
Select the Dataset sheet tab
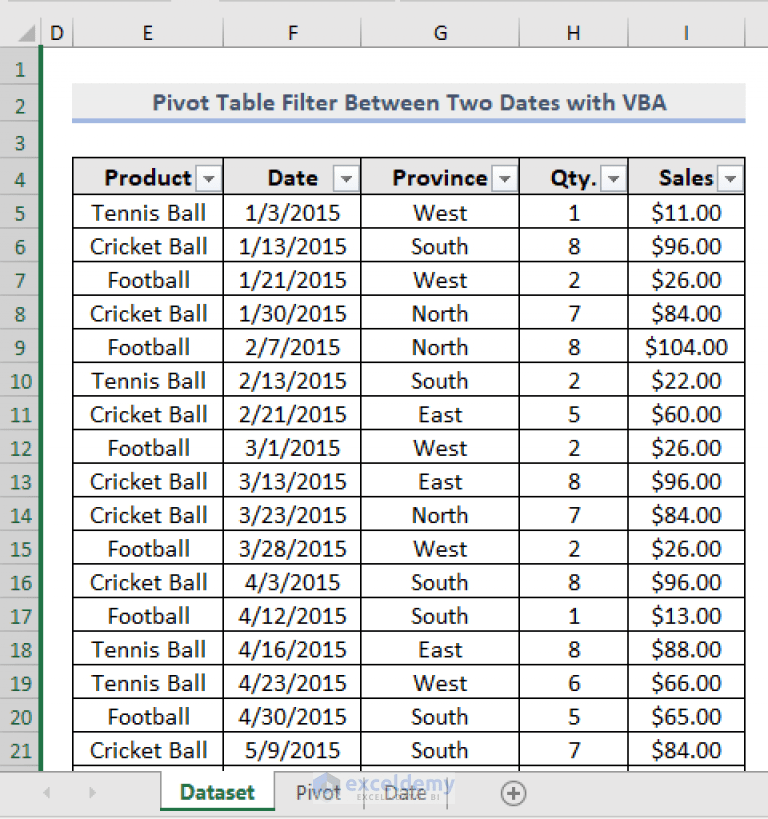[216, 792]
